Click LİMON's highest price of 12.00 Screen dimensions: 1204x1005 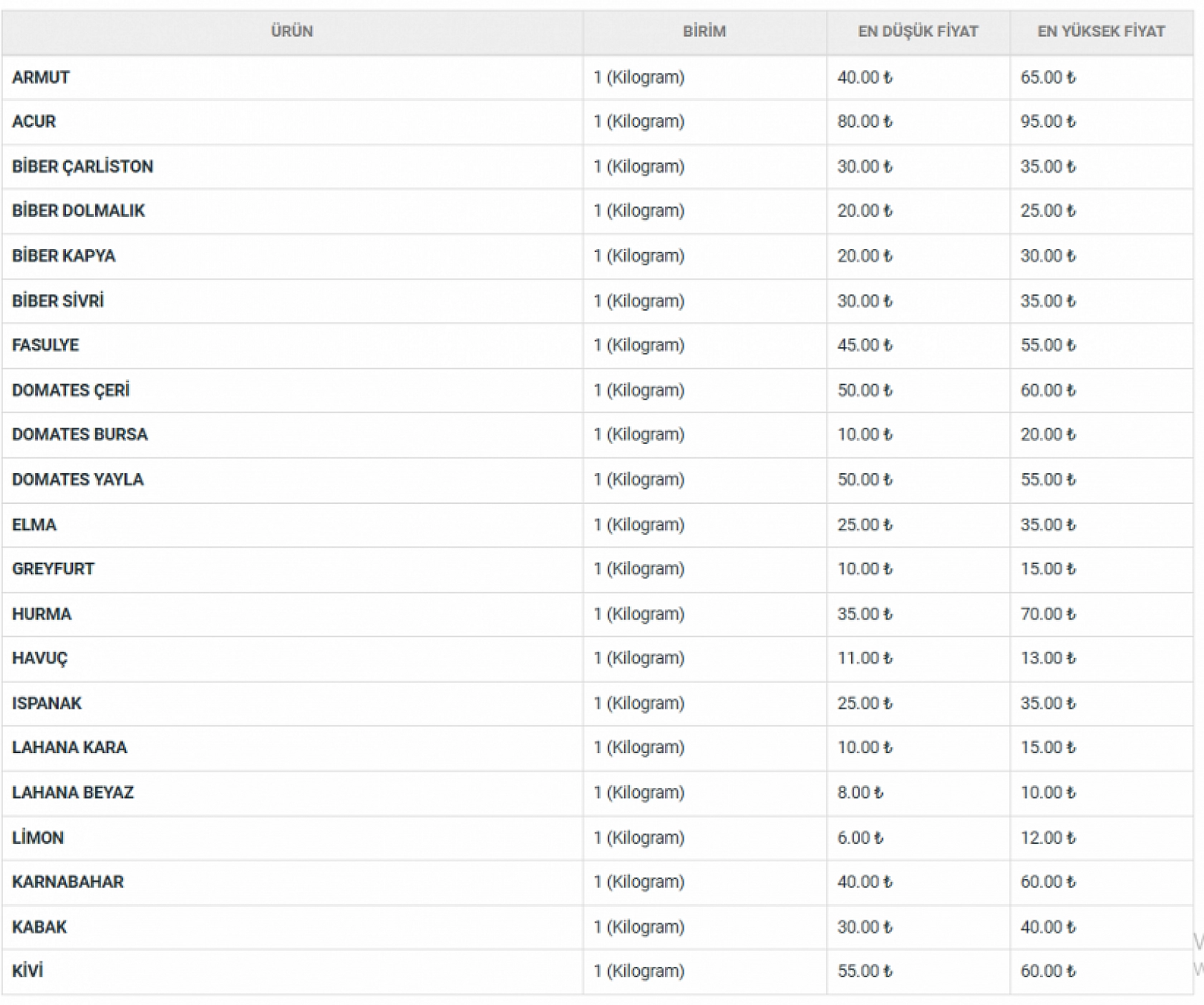pyautogui.click(x=1047, y=837)
